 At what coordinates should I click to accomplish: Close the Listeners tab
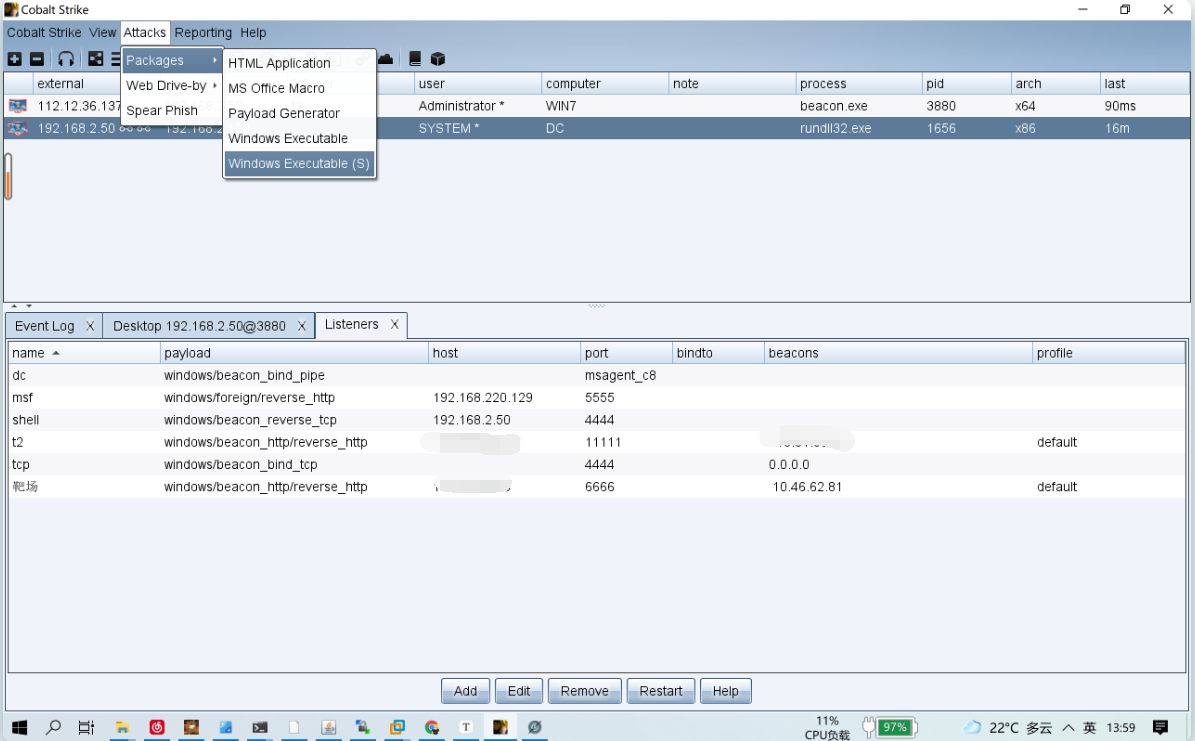395,325
